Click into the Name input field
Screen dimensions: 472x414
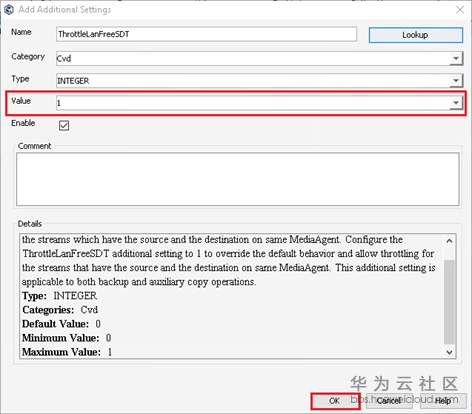coord(206,34)
